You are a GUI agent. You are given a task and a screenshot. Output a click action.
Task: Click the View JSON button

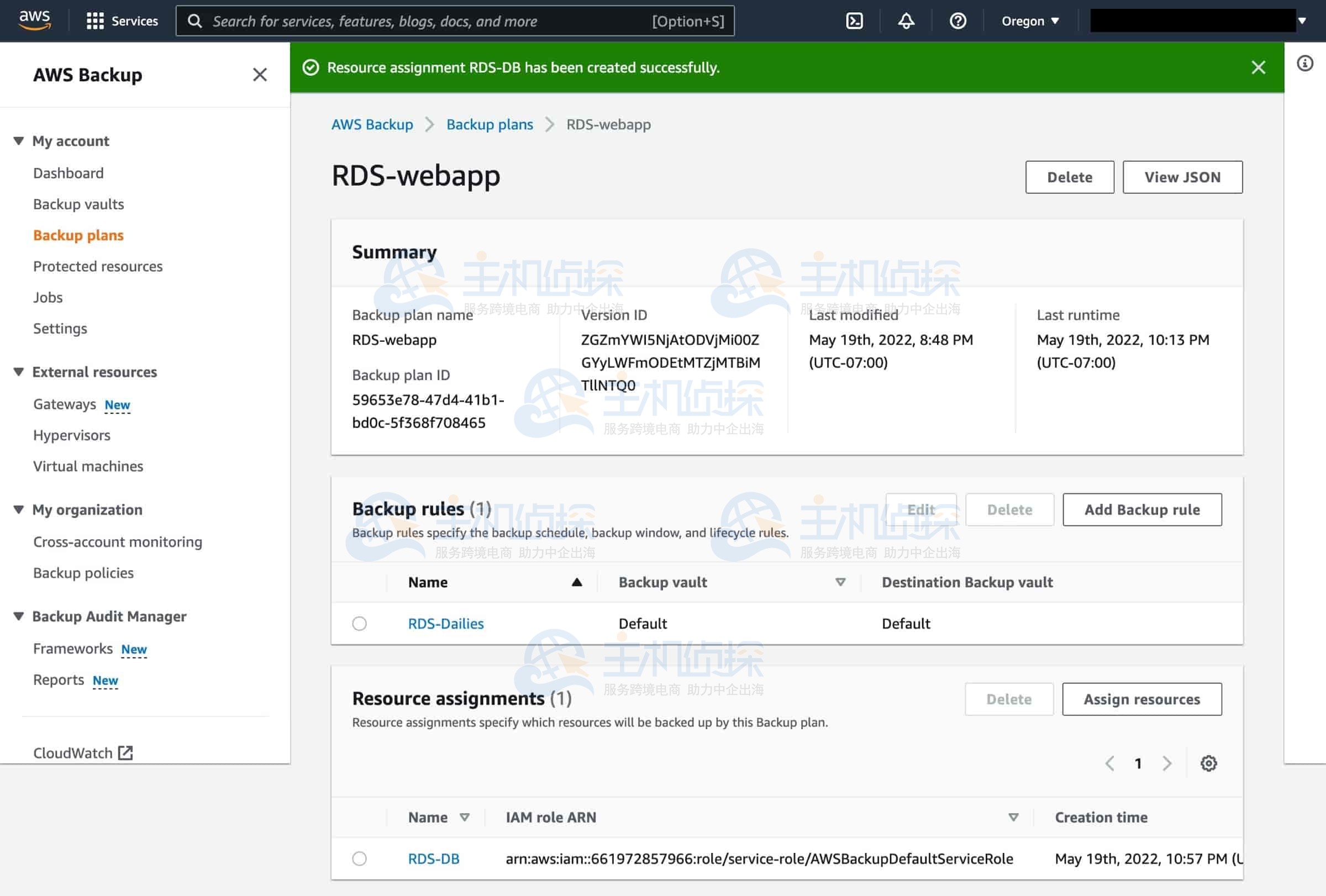[1182, 177]
